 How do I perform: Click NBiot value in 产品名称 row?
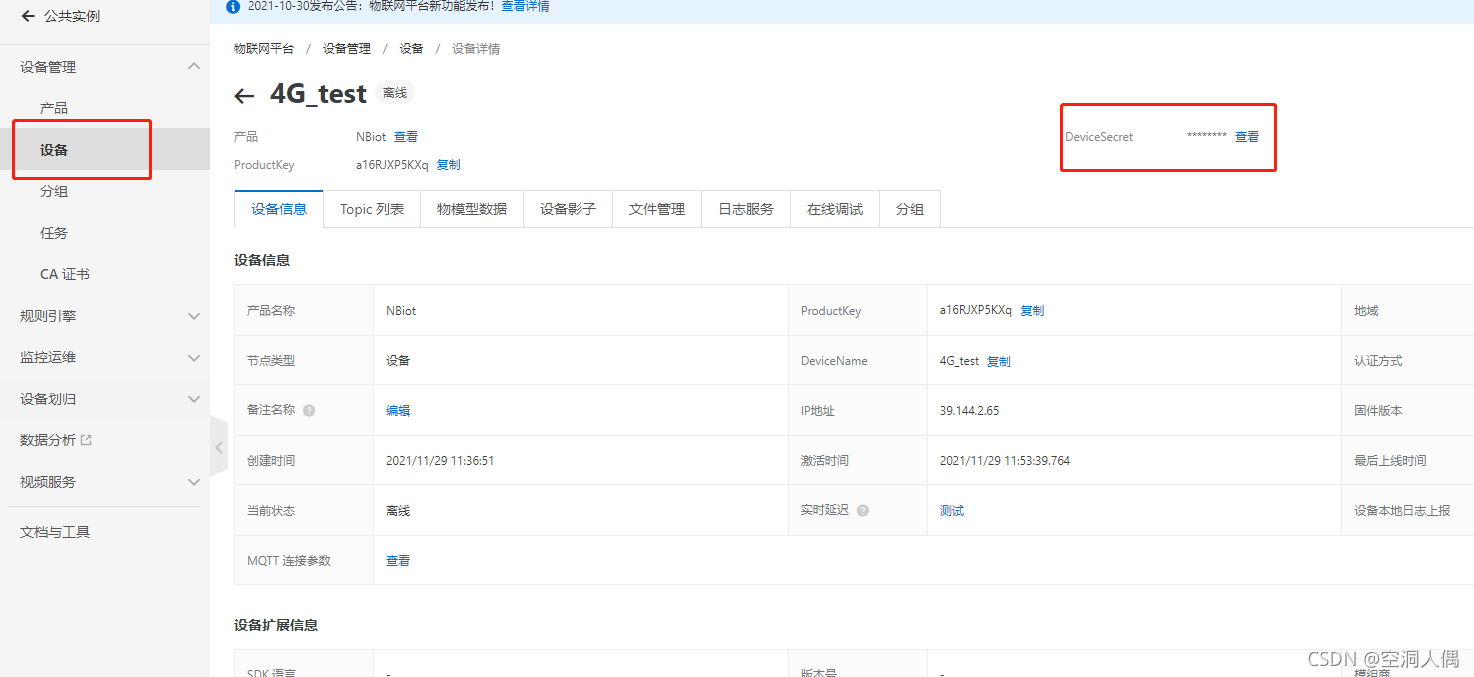click(x=401, y=311)
